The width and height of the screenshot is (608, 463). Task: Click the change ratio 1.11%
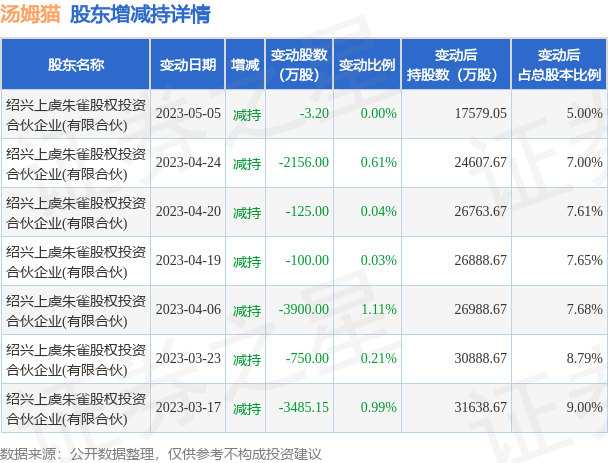pos(379,310)
